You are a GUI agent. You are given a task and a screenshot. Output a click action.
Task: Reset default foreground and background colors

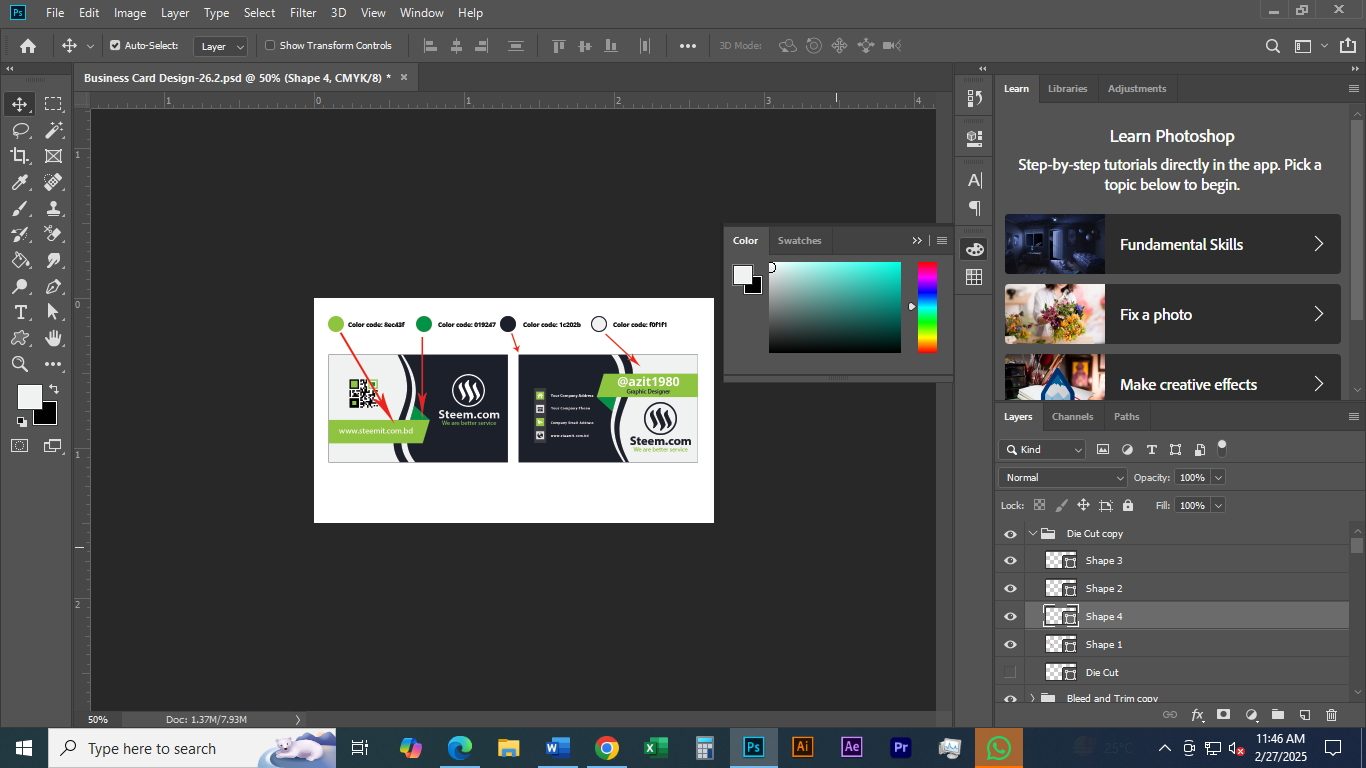tap(21, 421)
